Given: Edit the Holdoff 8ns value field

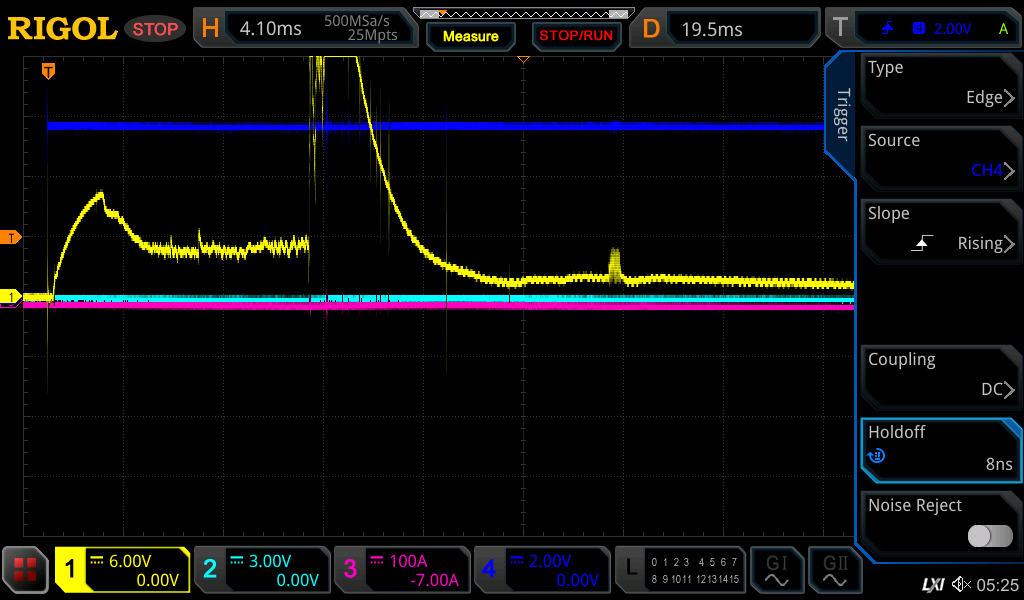Looking at the screenshot, I should (x=940, y=448).
